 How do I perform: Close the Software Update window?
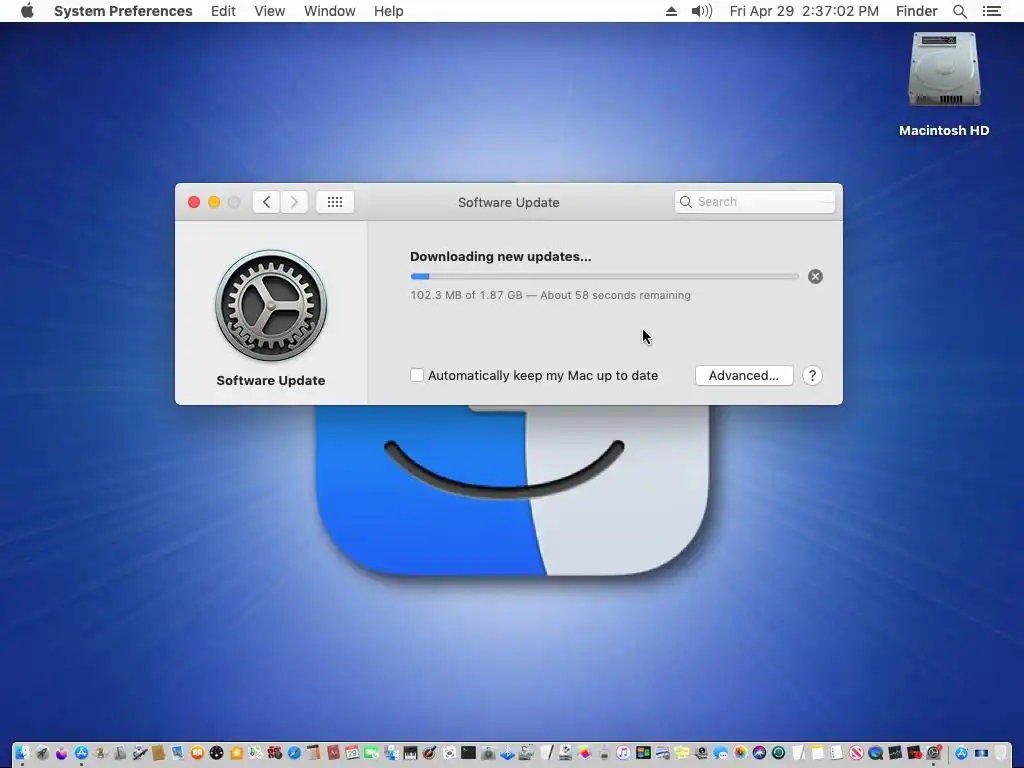[194, 202]
